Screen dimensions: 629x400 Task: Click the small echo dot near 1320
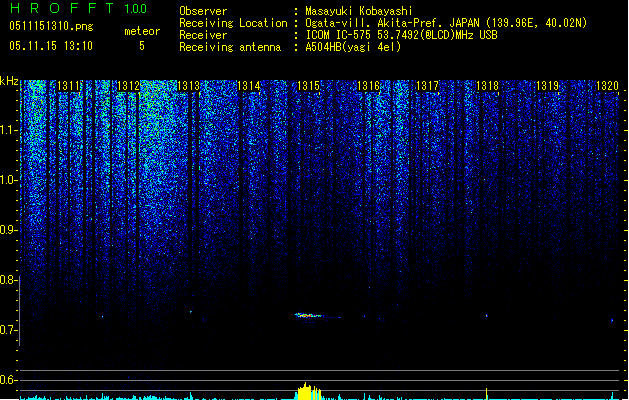point(612,321)
